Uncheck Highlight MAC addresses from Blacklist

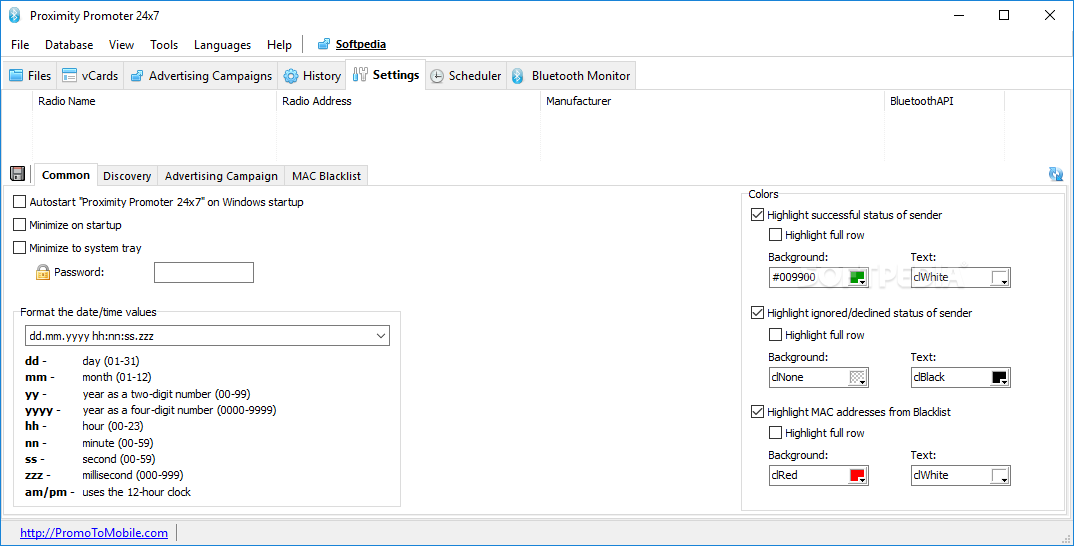(x=757, y=412)
